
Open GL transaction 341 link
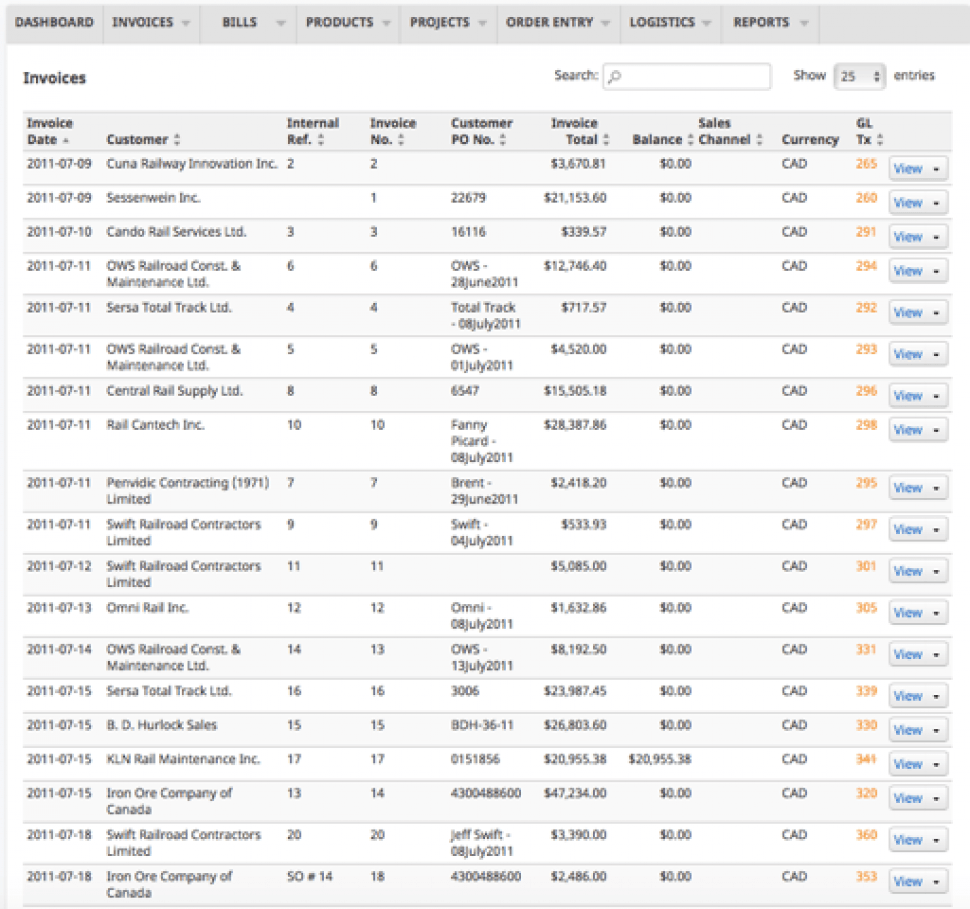(866, 759)
